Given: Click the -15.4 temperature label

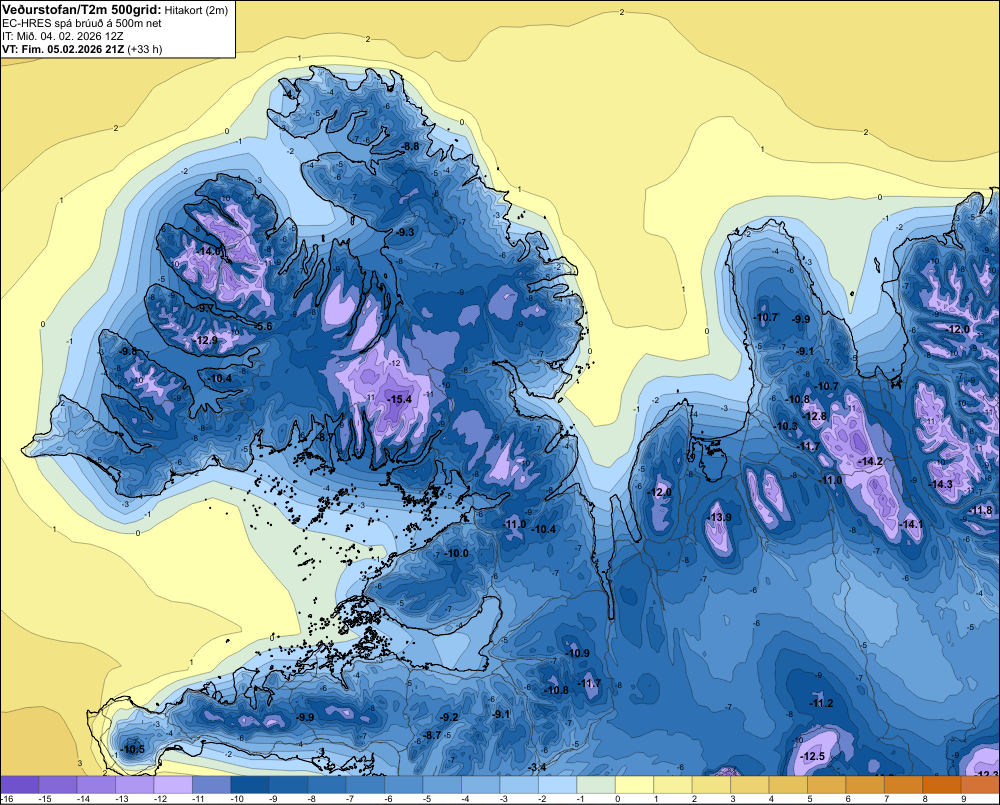Looking at the screenshot, I should 399,399.
